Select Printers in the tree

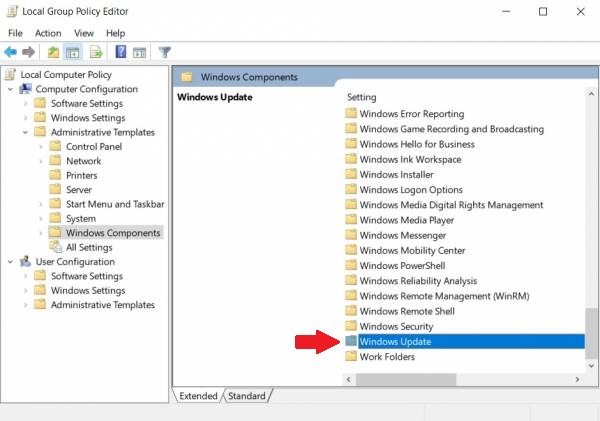82,175
